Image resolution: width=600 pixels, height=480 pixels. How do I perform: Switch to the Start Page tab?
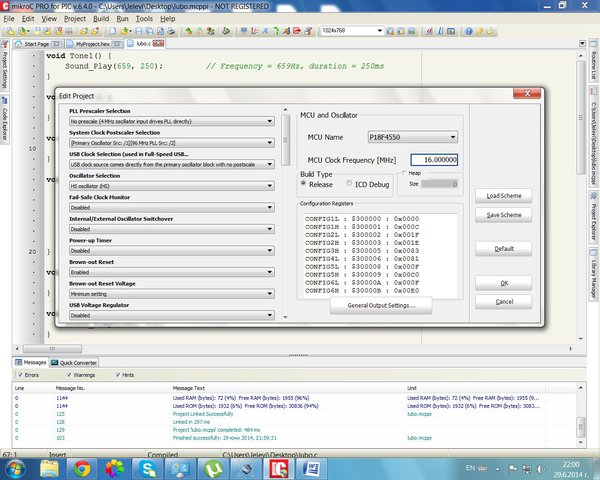(37, 44)
